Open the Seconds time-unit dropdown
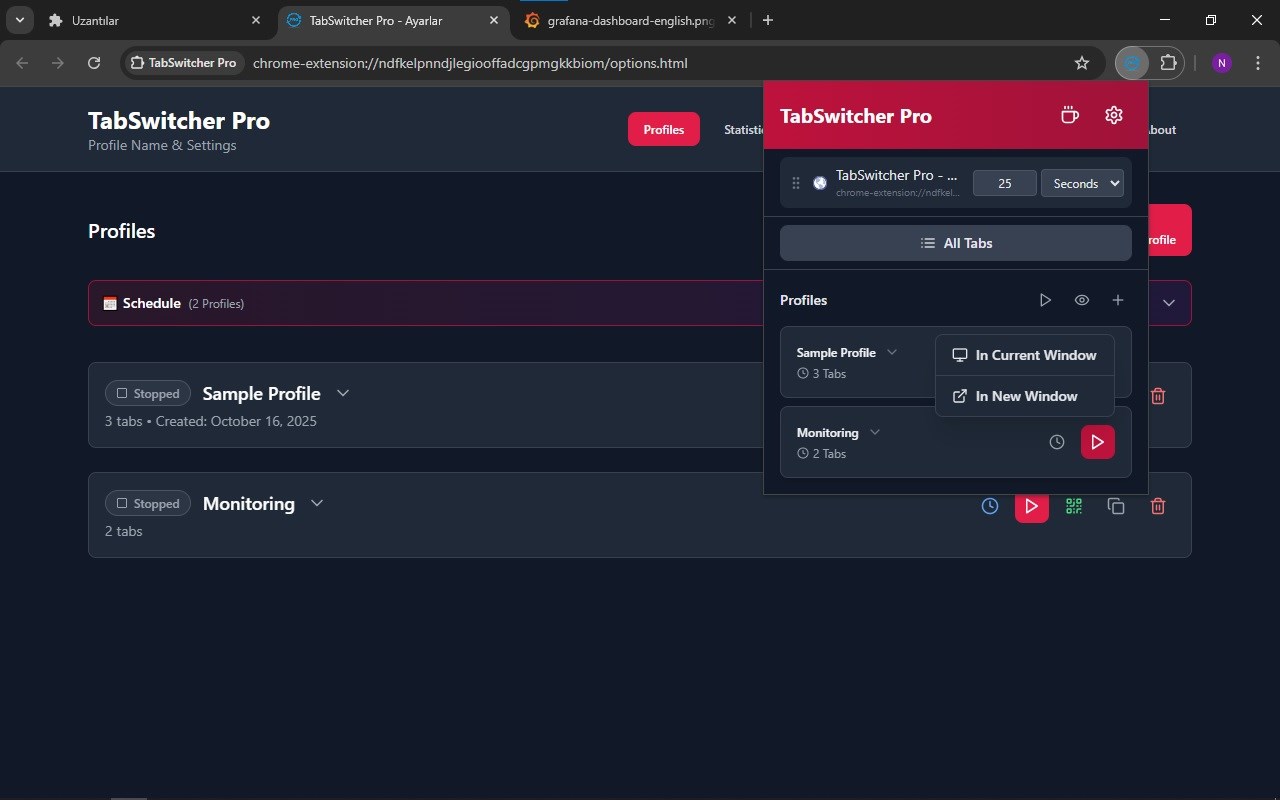The image size is (1280, 800). click(x=1082, y=183)
